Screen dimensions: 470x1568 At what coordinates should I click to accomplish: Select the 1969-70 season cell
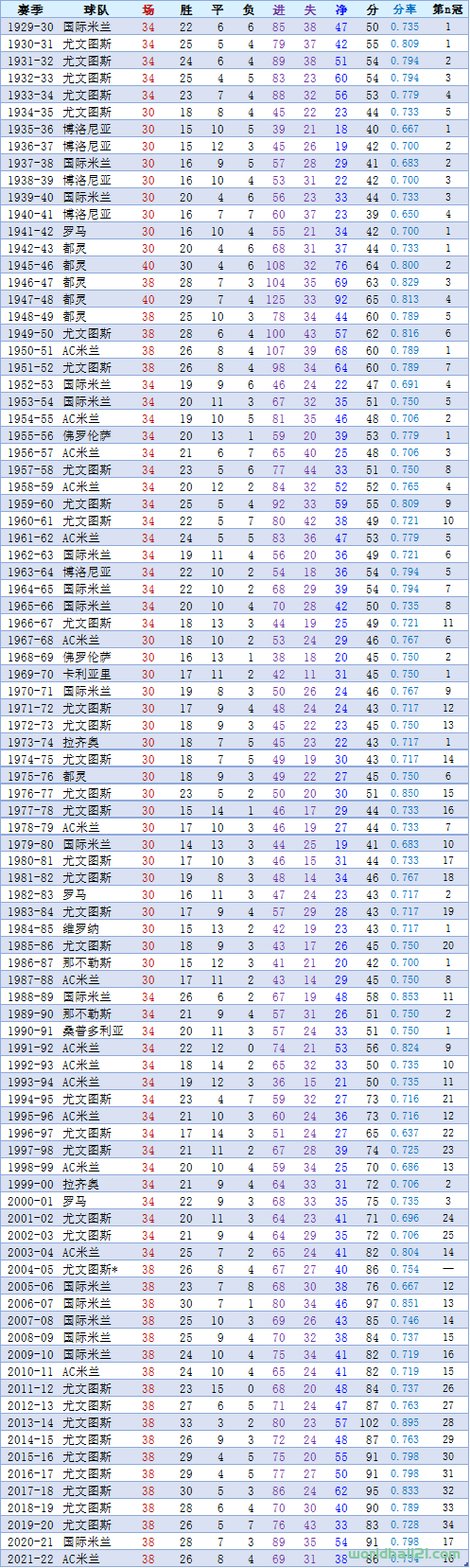(x=30, y=674)
